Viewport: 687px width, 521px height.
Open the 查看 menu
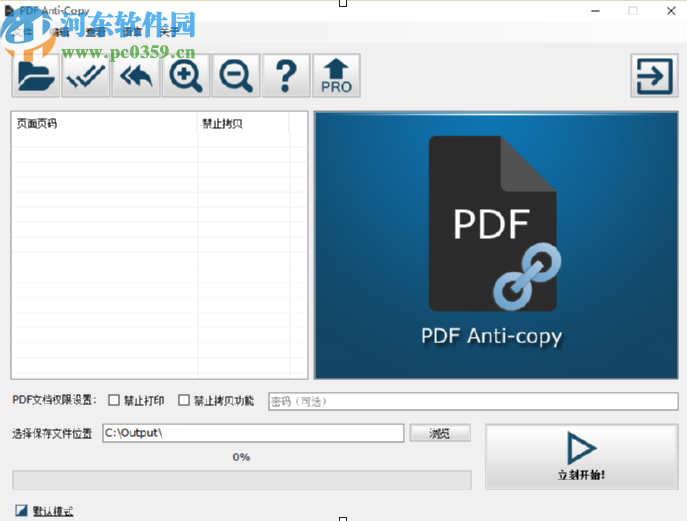point(96,32)
